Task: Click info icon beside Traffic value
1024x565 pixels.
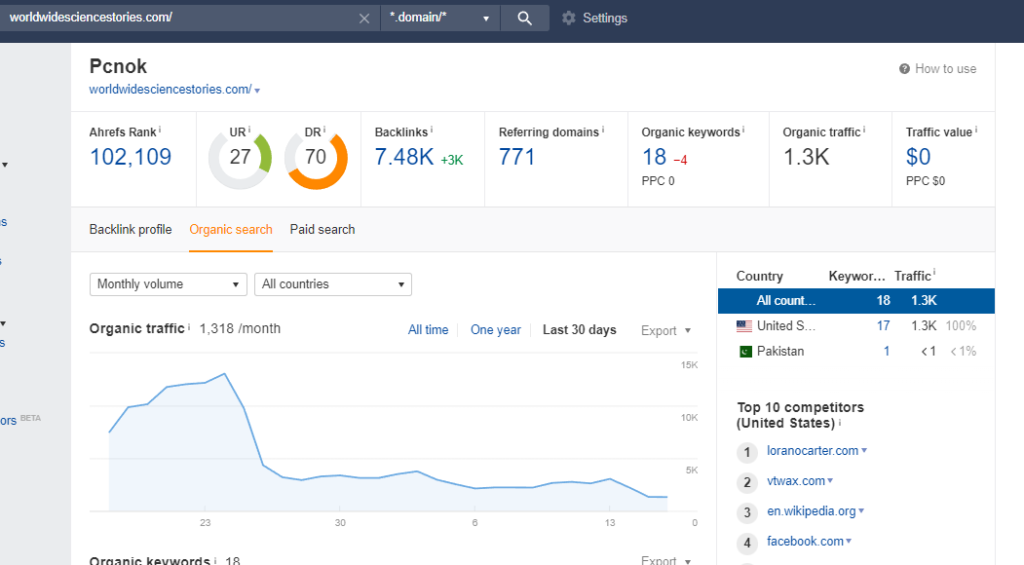Action: pos(976,130)
